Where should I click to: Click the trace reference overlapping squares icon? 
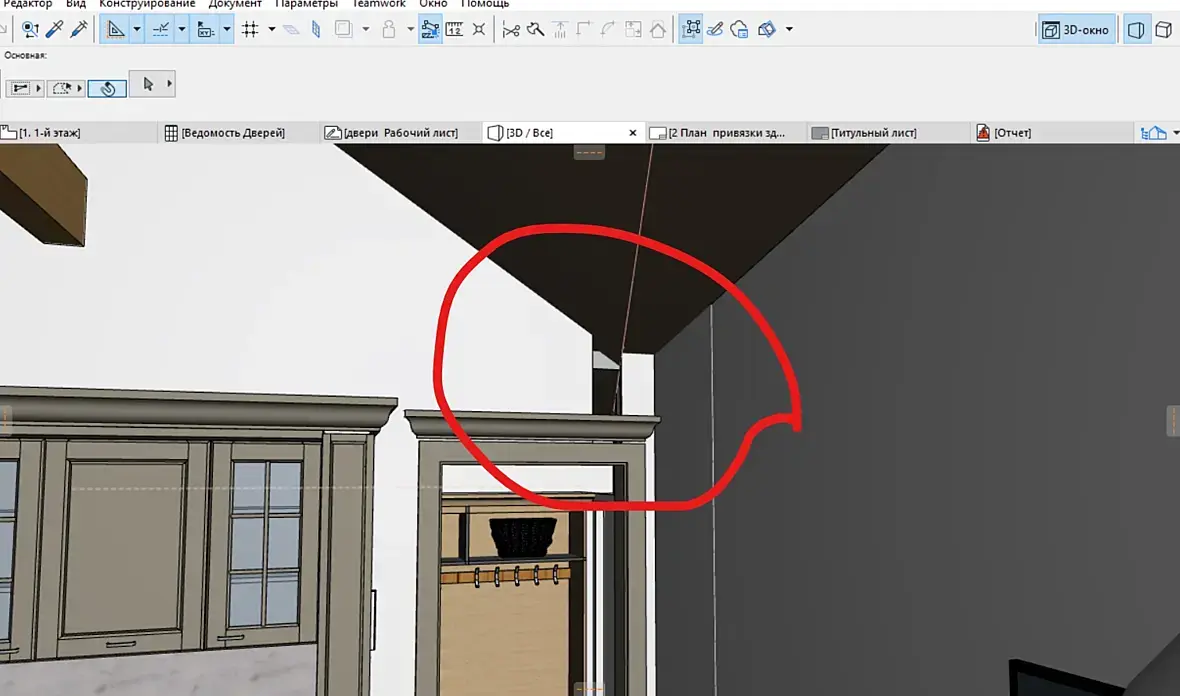click(343, 29)
